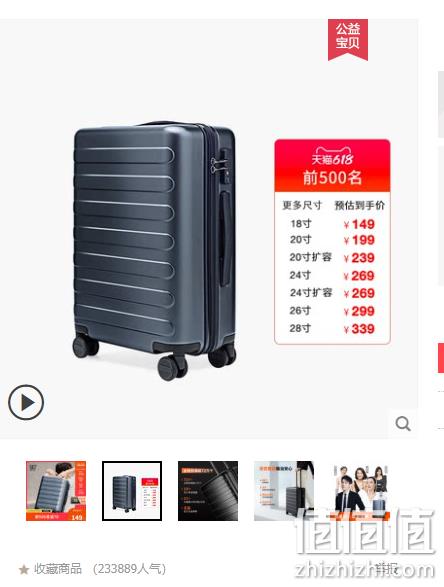444x587 pixels.
Task: Click the red 公益宝贝 ribbon badge
Action: pyautogui.click(x=348, y=39)
